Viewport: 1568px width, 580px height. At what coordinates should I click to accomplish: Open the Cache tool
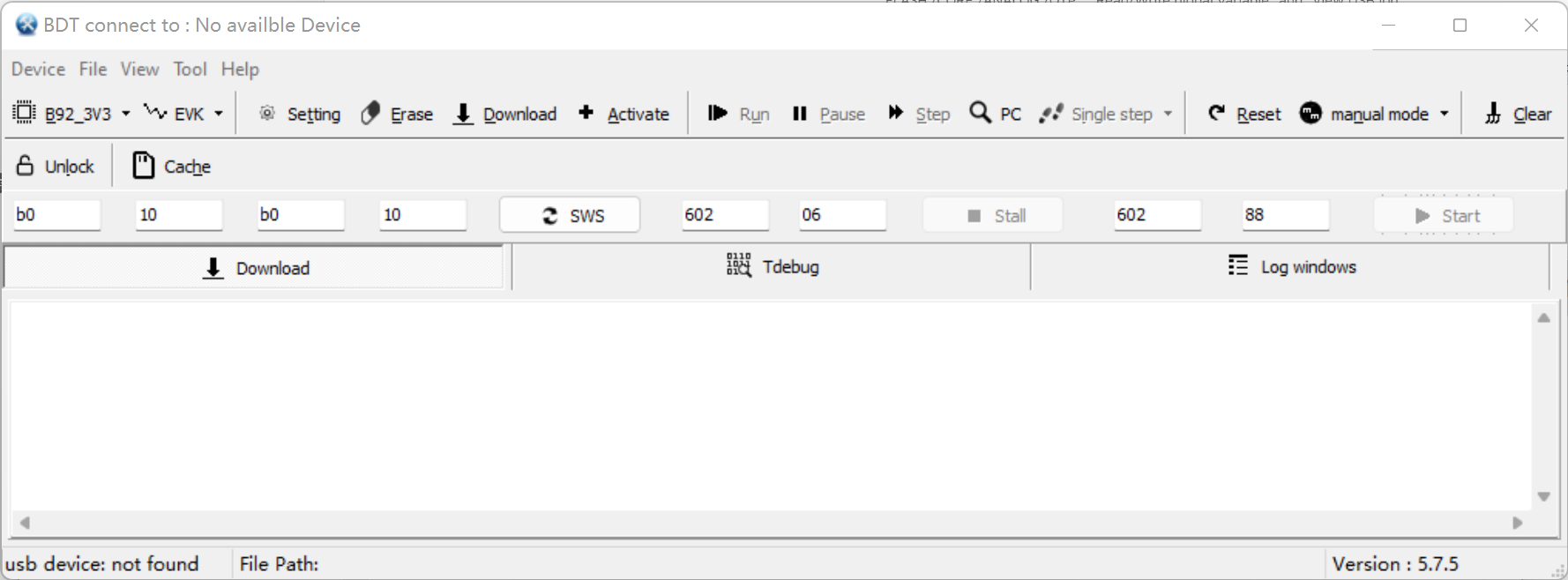(143, 166)
